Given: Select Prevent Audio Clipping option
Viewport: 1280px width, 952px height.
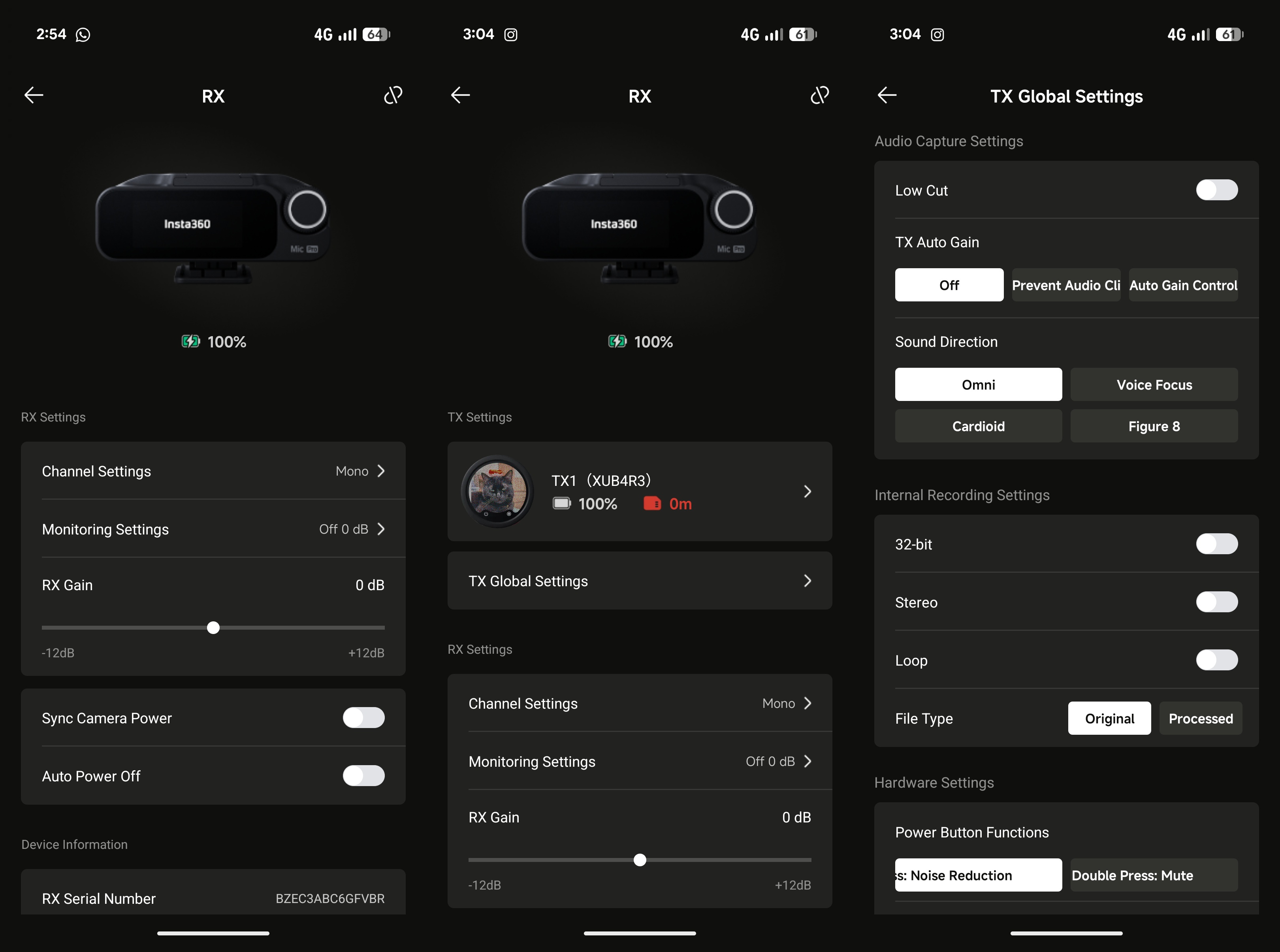Looking at the screenshot, I should [x=1066, y=285].
